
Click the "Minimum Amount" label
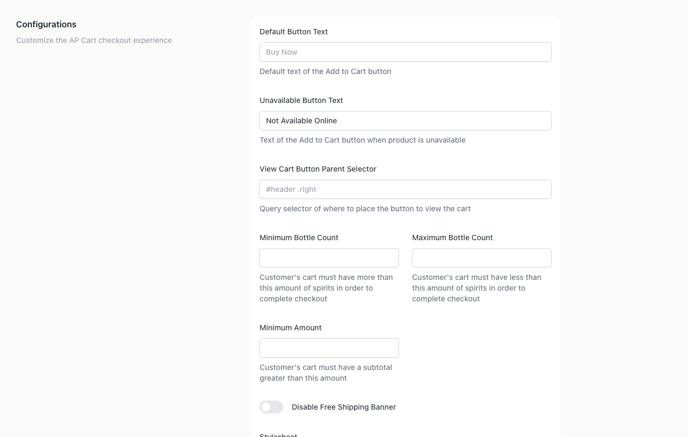(290, 328)
